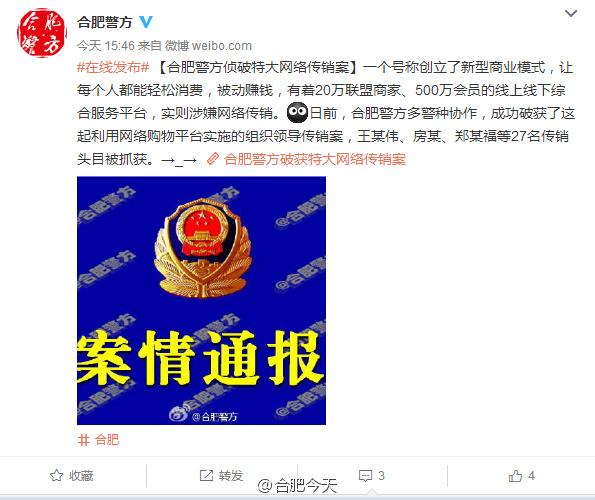
Task: Click the hash icon beside 合肥 tag
Action: (83, 440)
